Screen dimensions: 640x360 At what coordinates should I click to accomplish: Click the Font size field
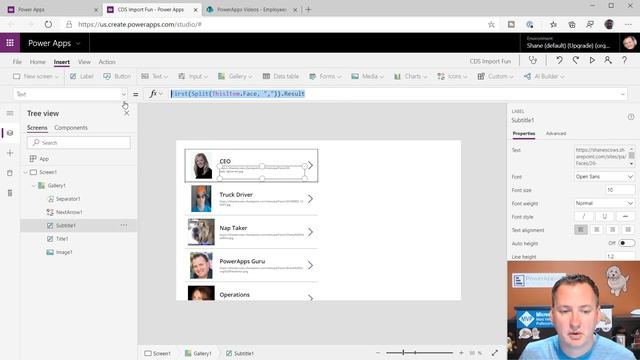tap(620, 190)
